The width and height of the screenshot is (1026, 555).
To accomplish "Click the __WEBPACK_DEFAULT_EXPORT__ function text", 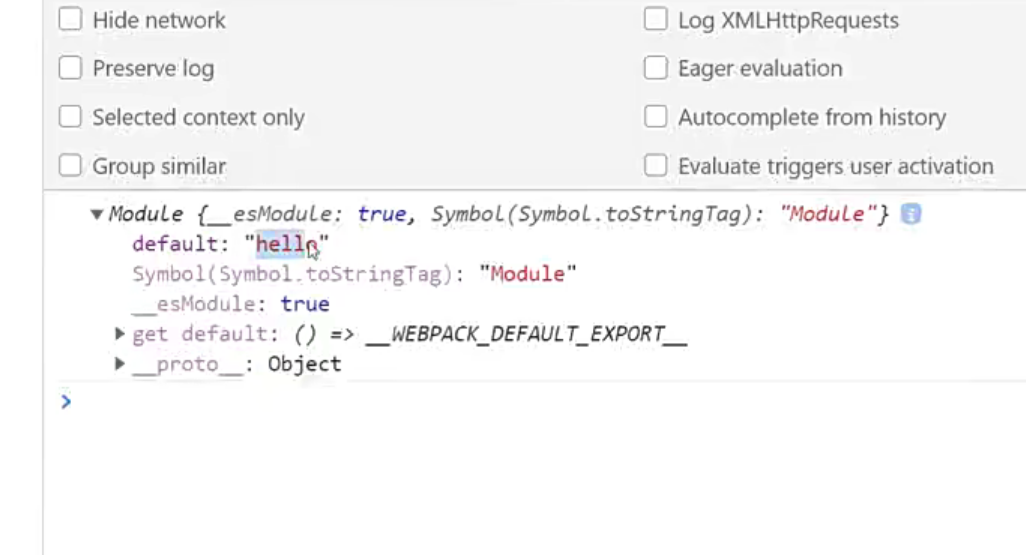I will tap(527, 334).
